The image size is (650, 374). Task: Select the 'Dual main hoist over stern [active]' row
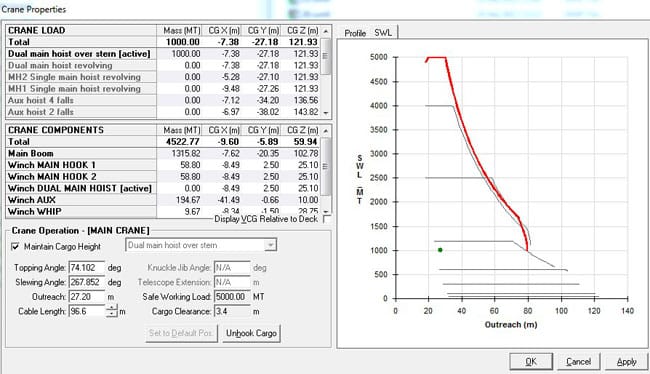click(163, 54)
